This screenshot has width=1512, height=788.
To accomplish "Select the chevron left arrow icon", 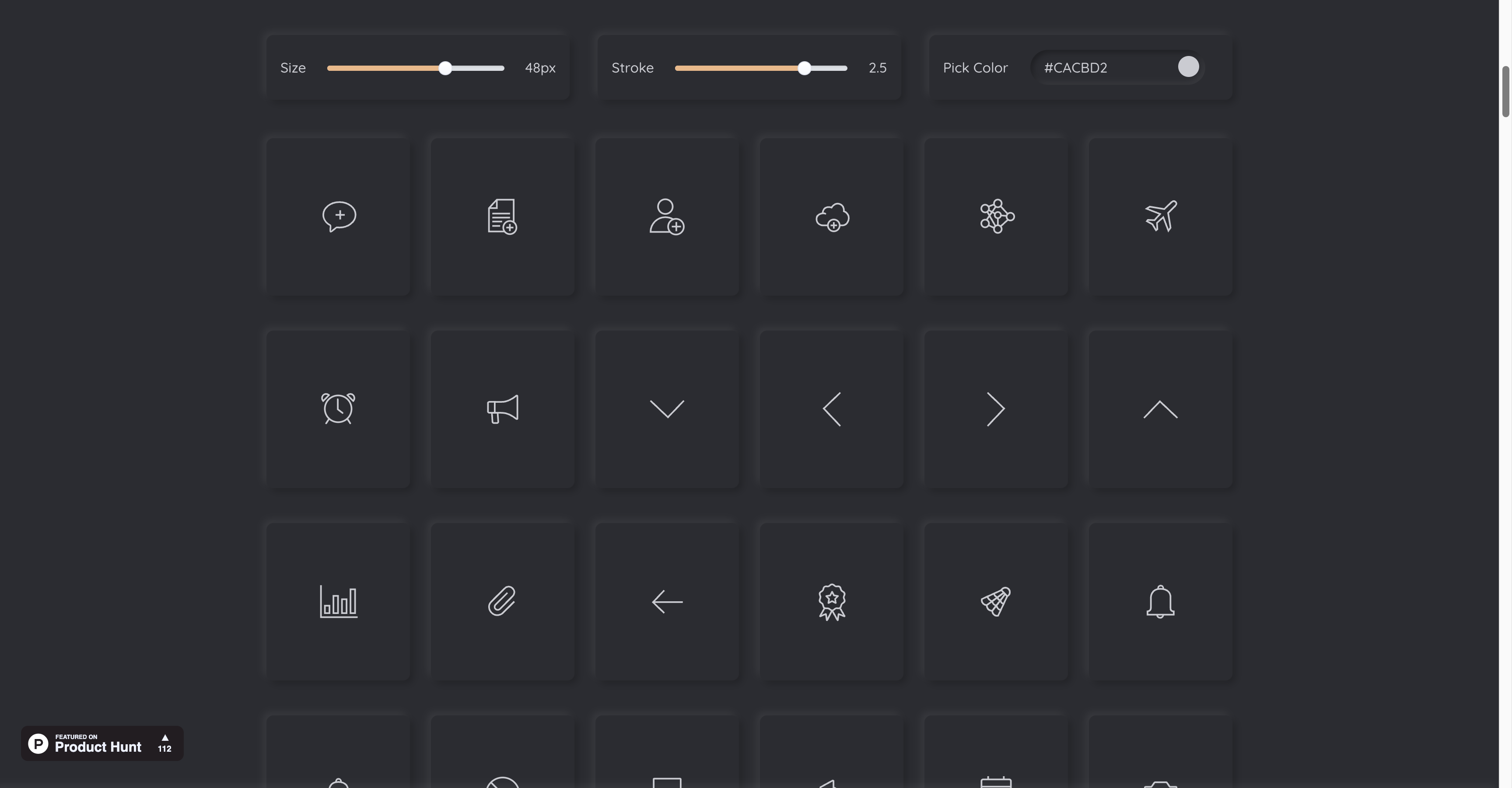I will point(831,409).
